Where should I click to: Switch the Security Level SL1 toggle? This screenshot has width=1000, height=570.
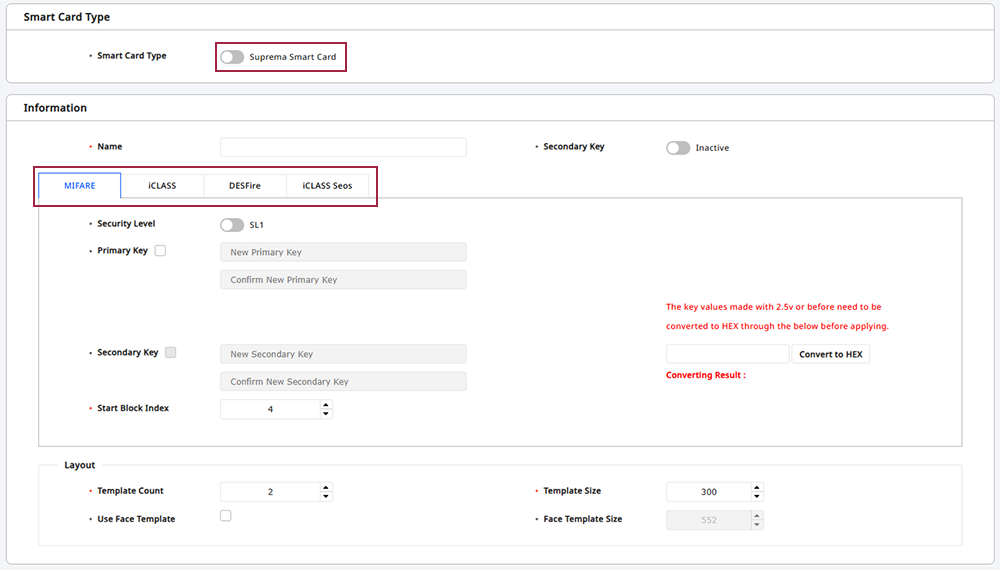click(232, 225)
